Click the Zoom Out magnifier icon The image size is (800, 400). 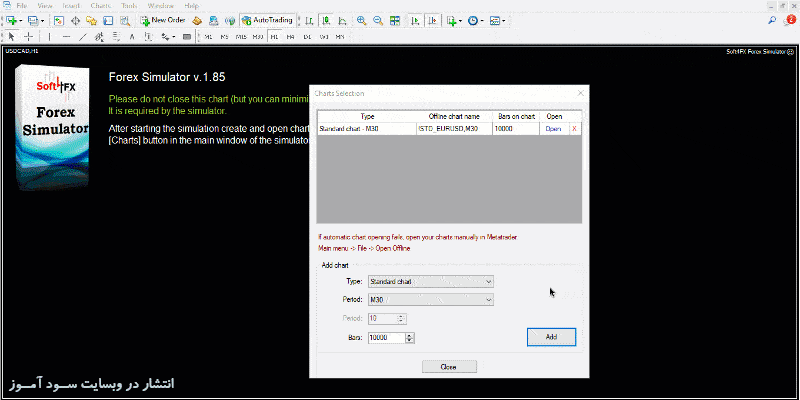click(378, 20)
